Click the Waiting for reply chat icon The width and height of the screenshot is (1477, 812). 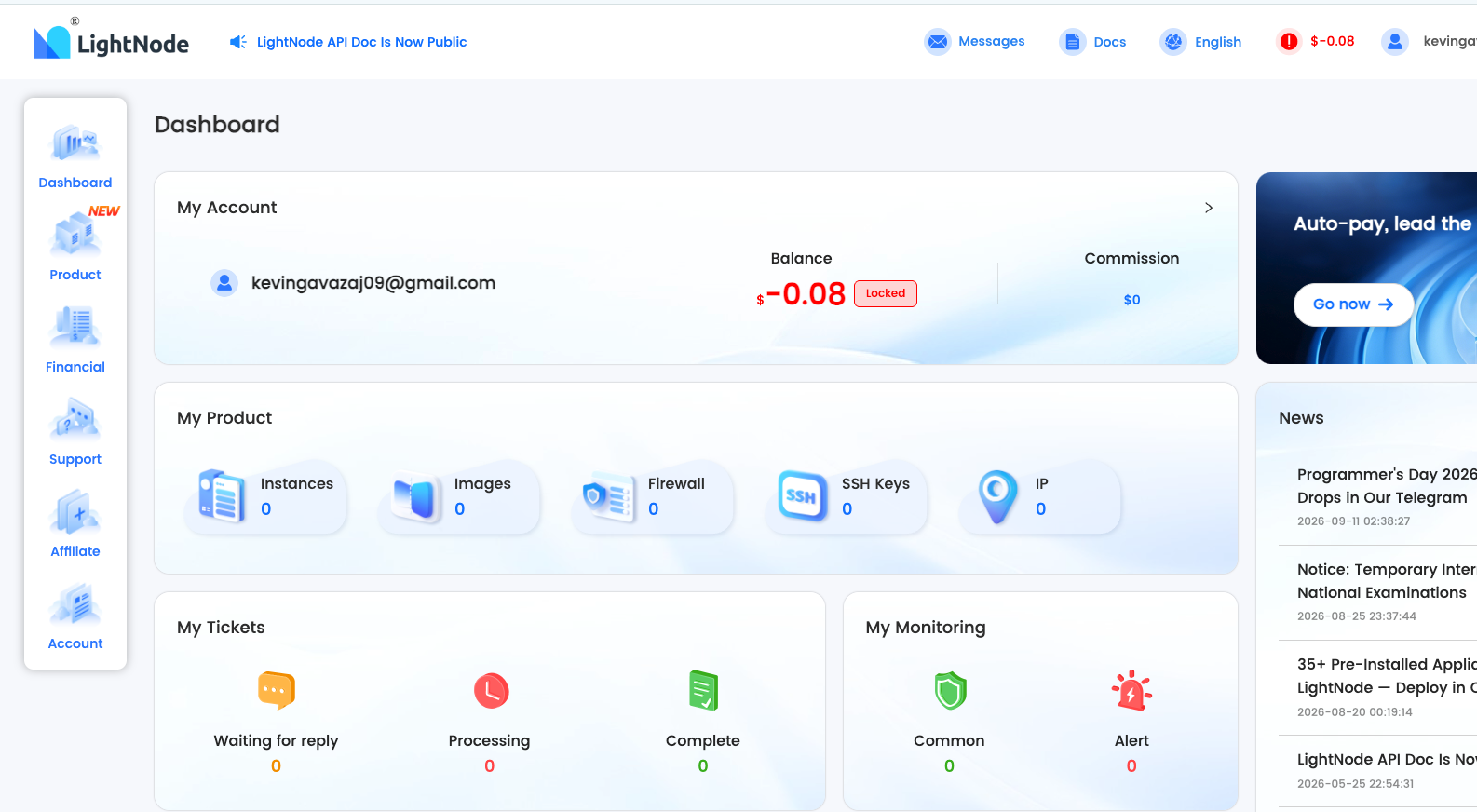click(277, 691)
